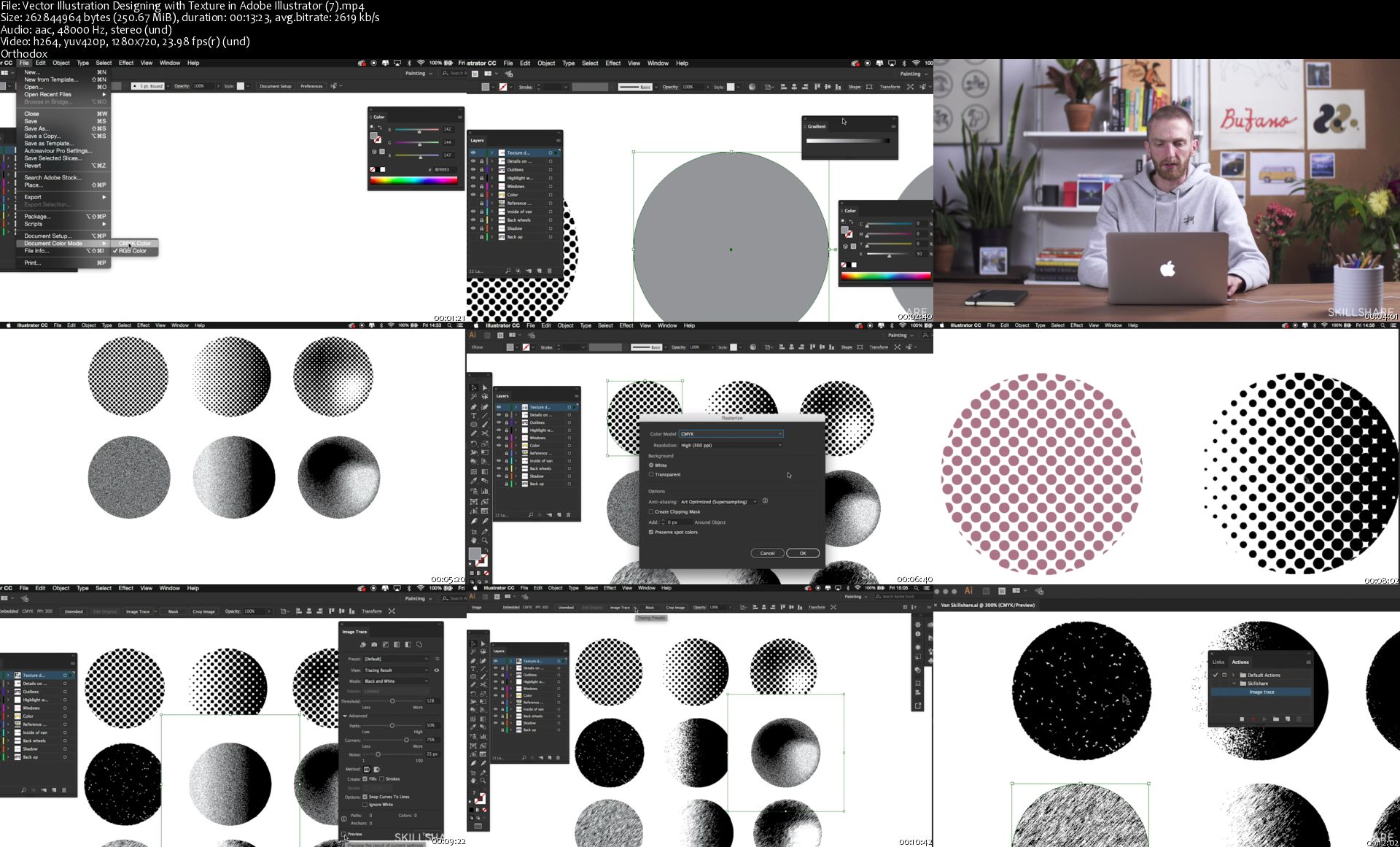The width and height of the screenshot is (1400, 847).
Task: Click Save As in the File menu
Action: point(36,128)
